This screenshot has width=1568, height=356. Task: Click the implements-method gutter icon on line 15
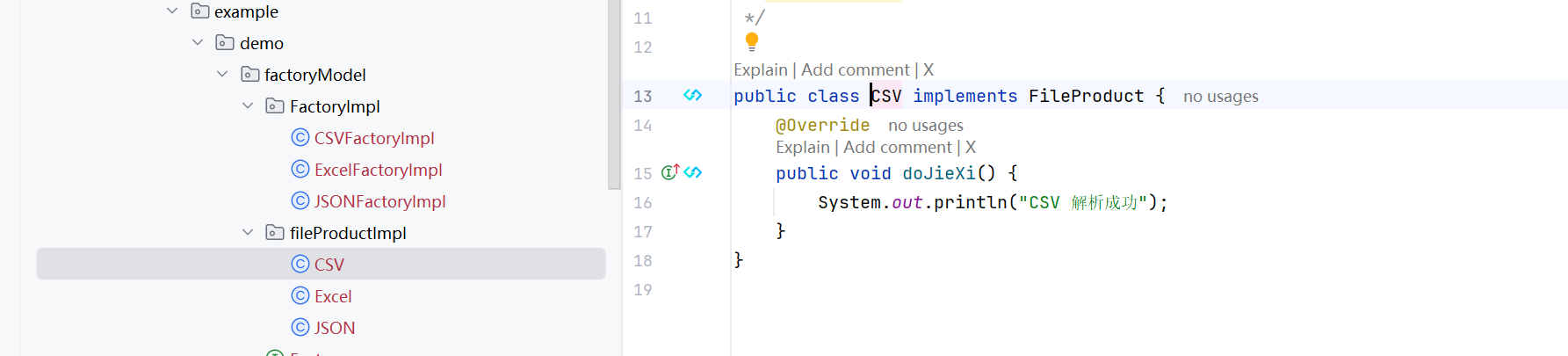[670, 172]
